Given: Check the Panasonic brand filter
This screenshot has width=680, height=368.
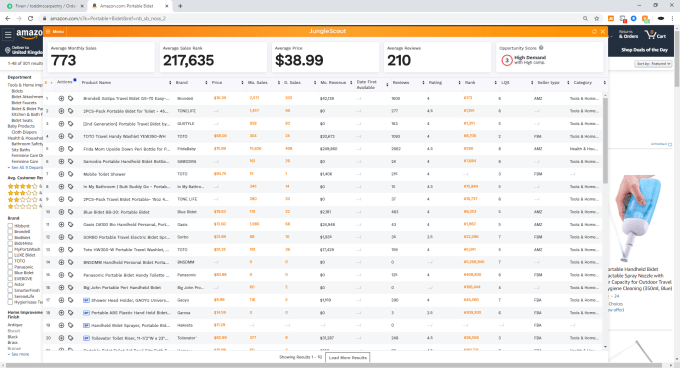Looking at the screenshot, I should pyautogui.click(x=10, y=267).
